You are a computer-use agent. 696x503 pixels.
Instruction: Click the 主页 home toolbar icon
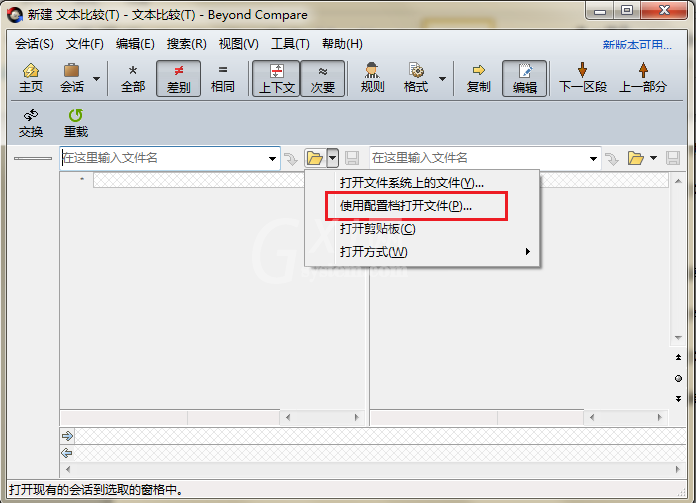tap(31, 78)
